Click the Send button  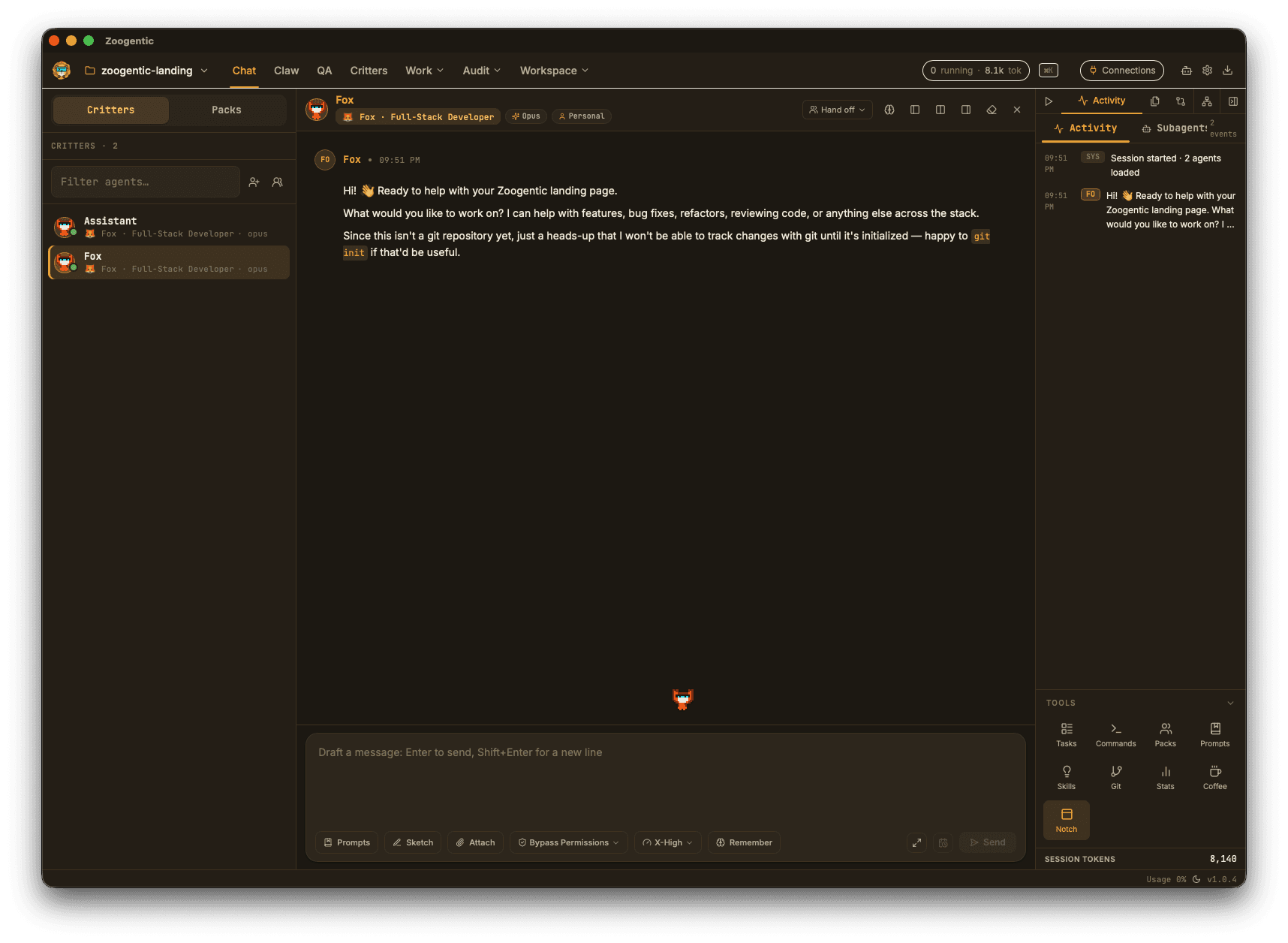[988, 842]
